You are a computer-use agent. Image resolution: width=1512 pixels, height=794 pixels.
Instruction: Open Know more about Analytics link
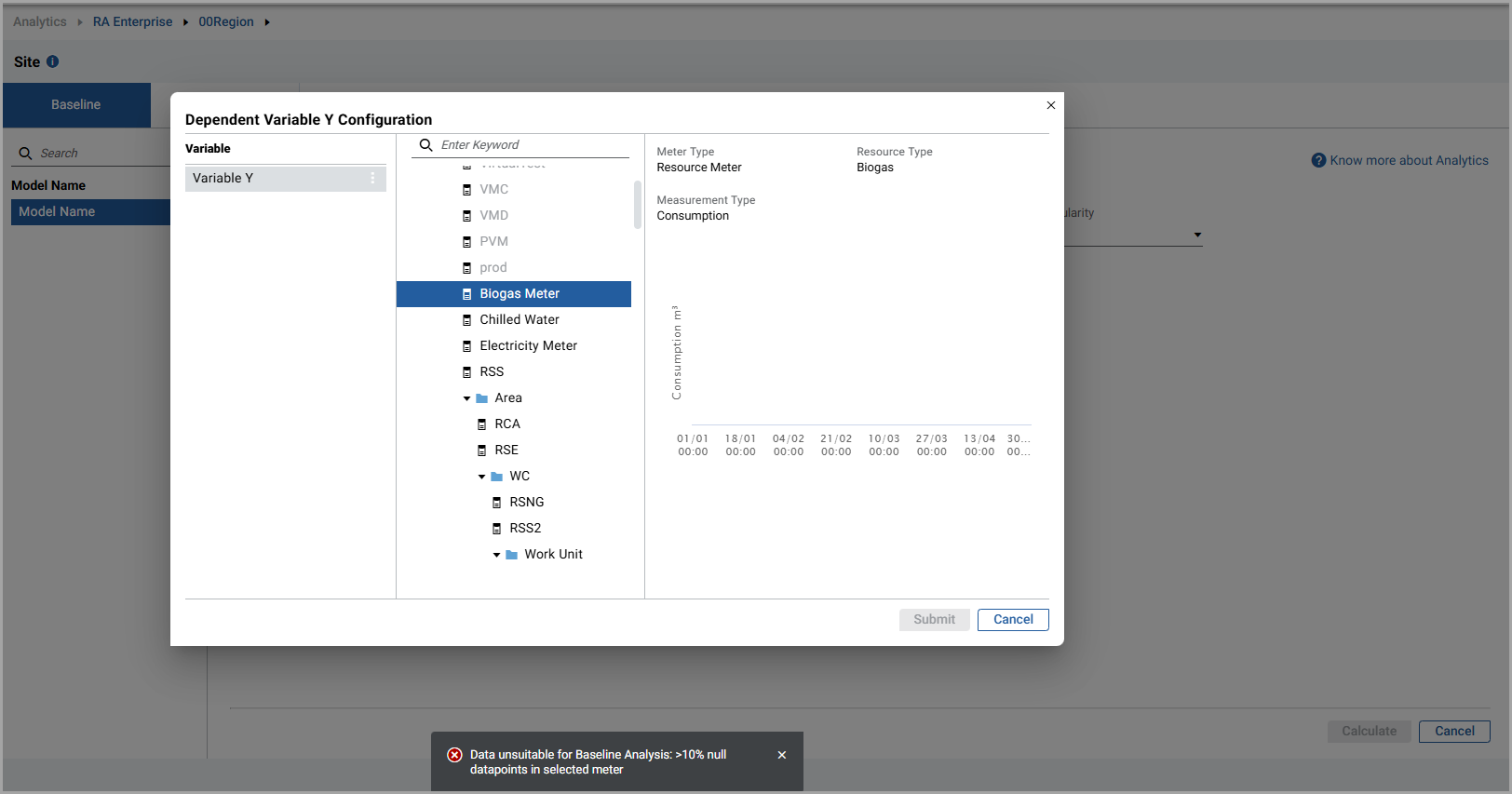1409,160
